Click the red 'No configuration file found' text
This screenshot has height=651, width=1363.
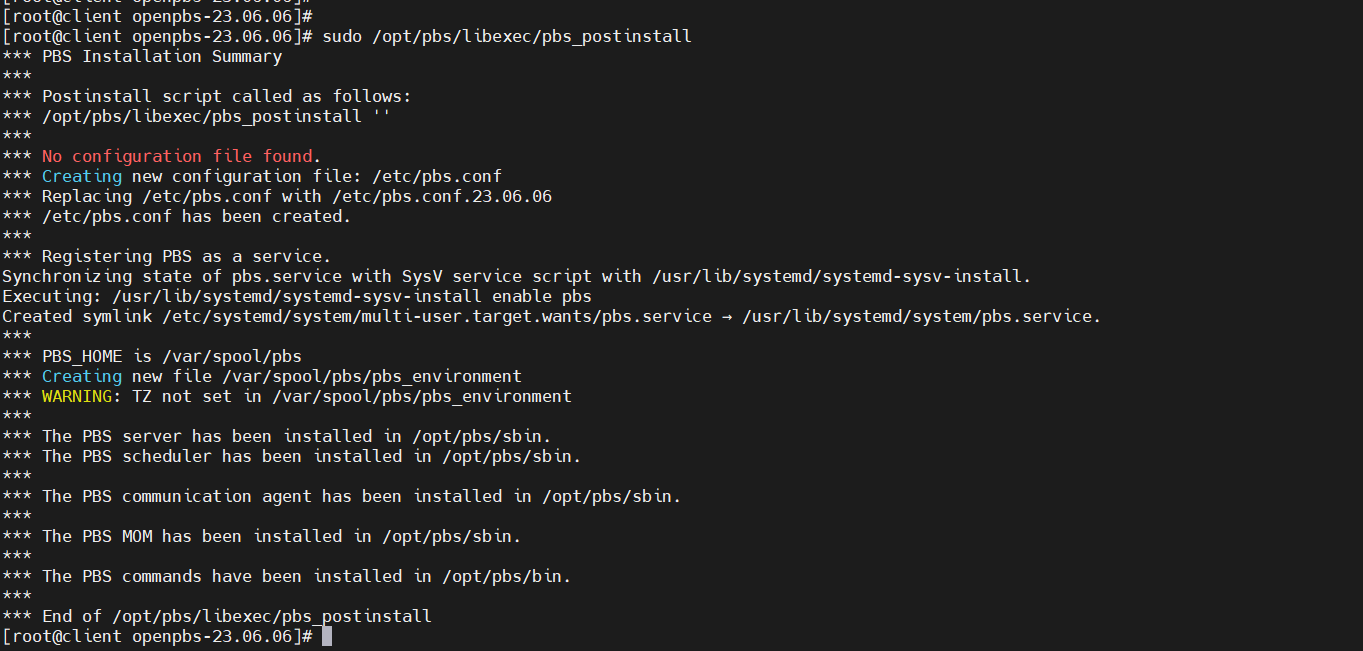pos(177,156)
